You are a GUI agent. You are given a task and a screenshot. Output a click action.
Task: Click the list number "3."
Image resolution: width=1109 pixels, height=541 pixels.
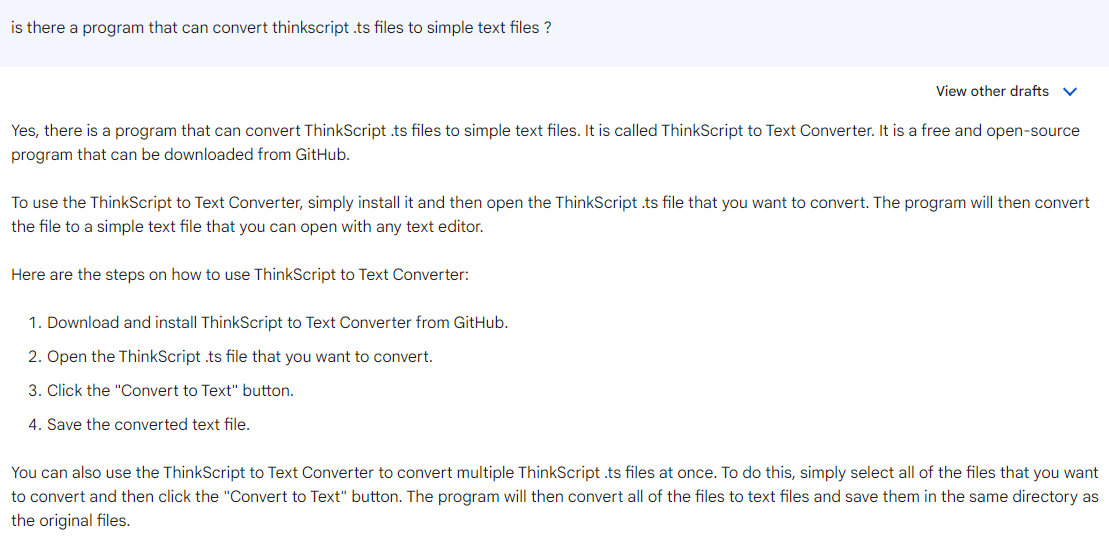click(x=35, y=390)
